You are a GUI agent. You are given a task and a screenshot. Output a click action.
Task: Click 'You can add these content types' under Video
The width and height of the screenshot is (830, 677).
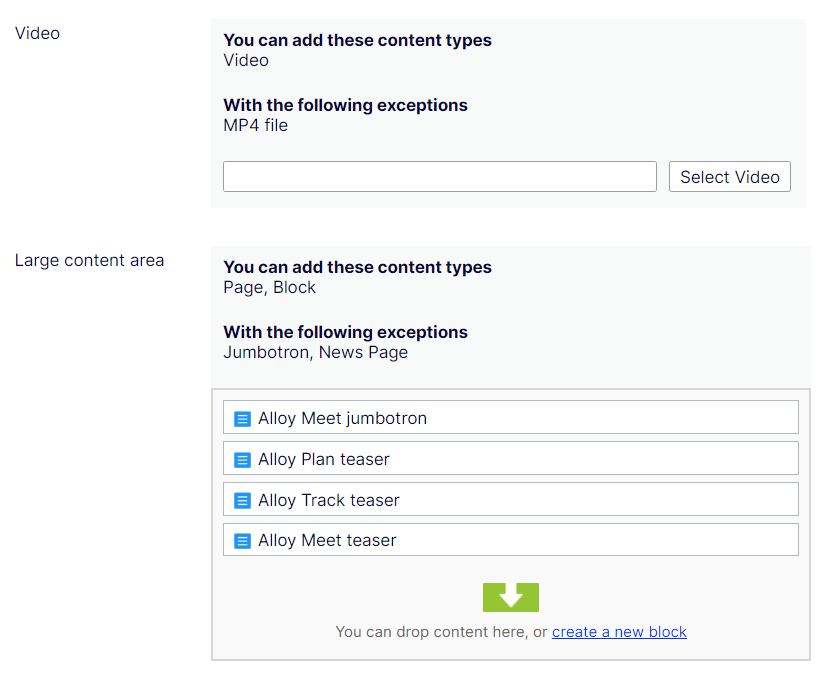[357, 41]
